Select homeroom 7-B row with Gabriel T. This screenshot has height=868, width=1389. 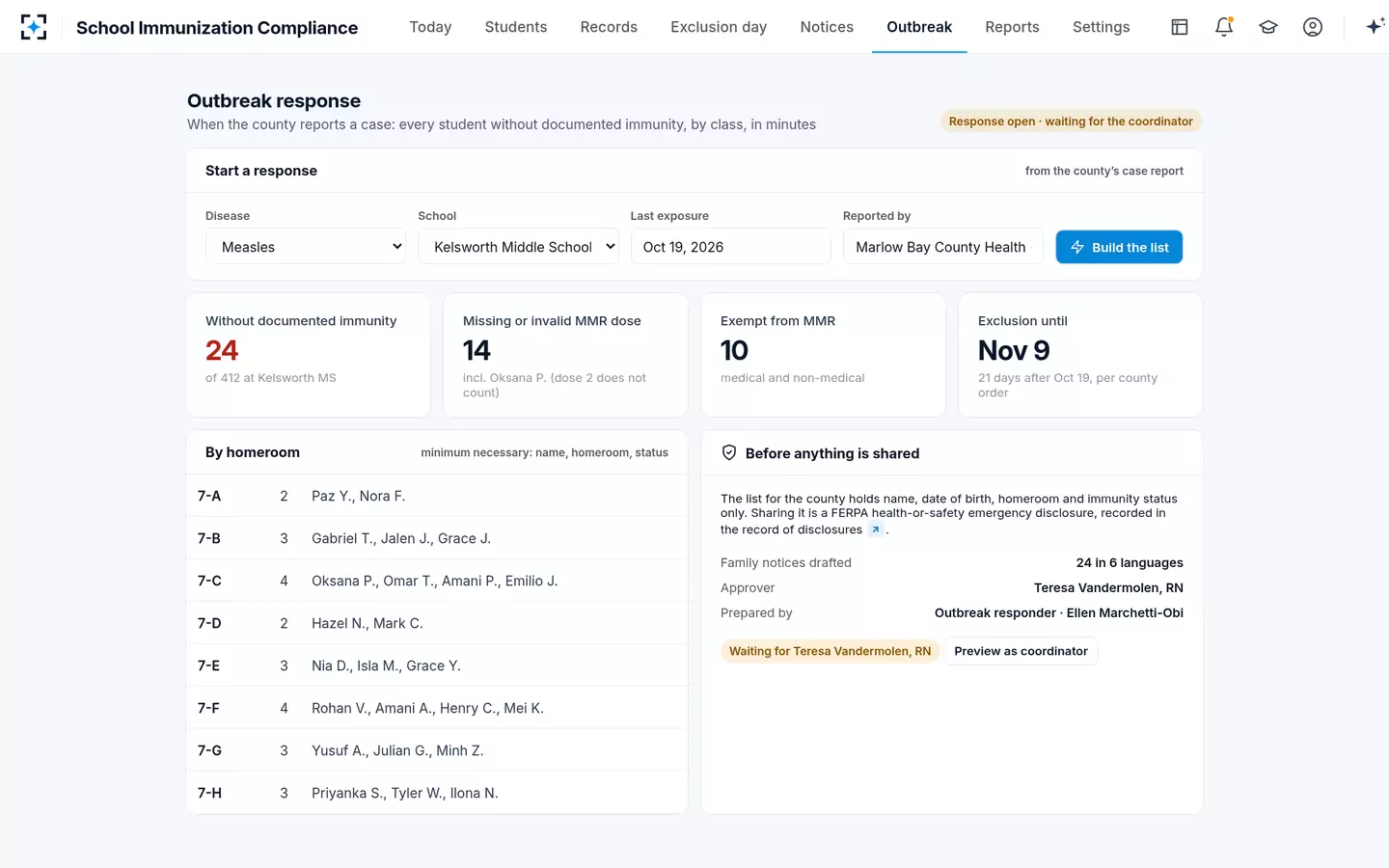coord(437,538)
